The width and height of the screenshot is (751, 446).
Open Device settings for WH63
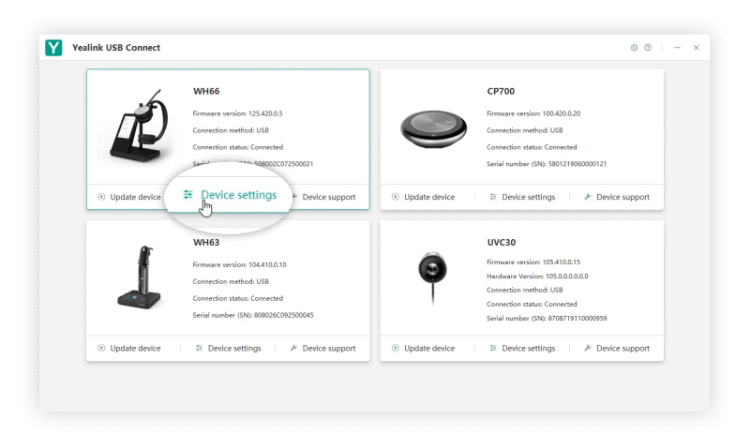coord(228,348)
